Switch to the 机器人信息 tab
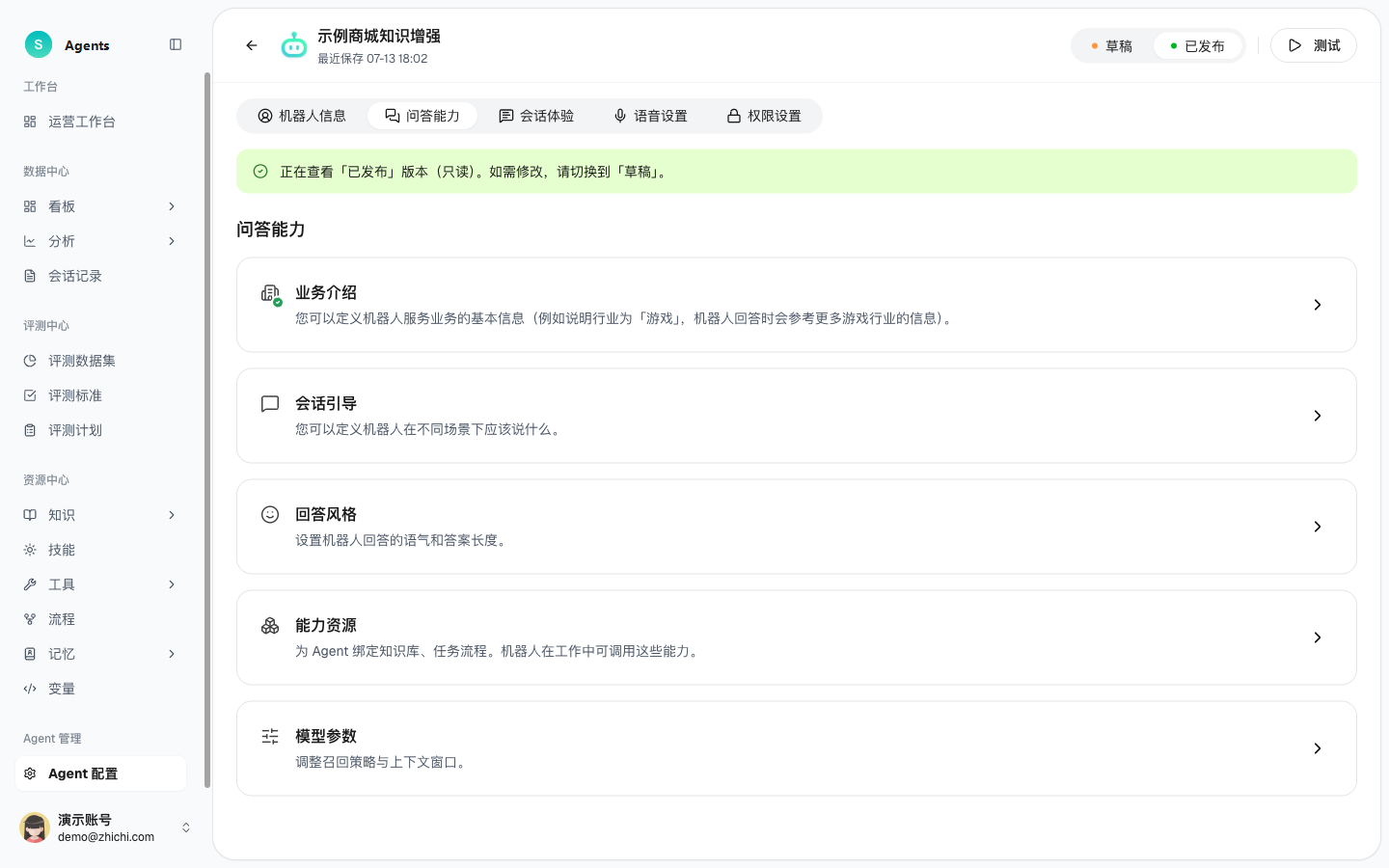This screenshot has height=868, width=1389. coord(302,116)
